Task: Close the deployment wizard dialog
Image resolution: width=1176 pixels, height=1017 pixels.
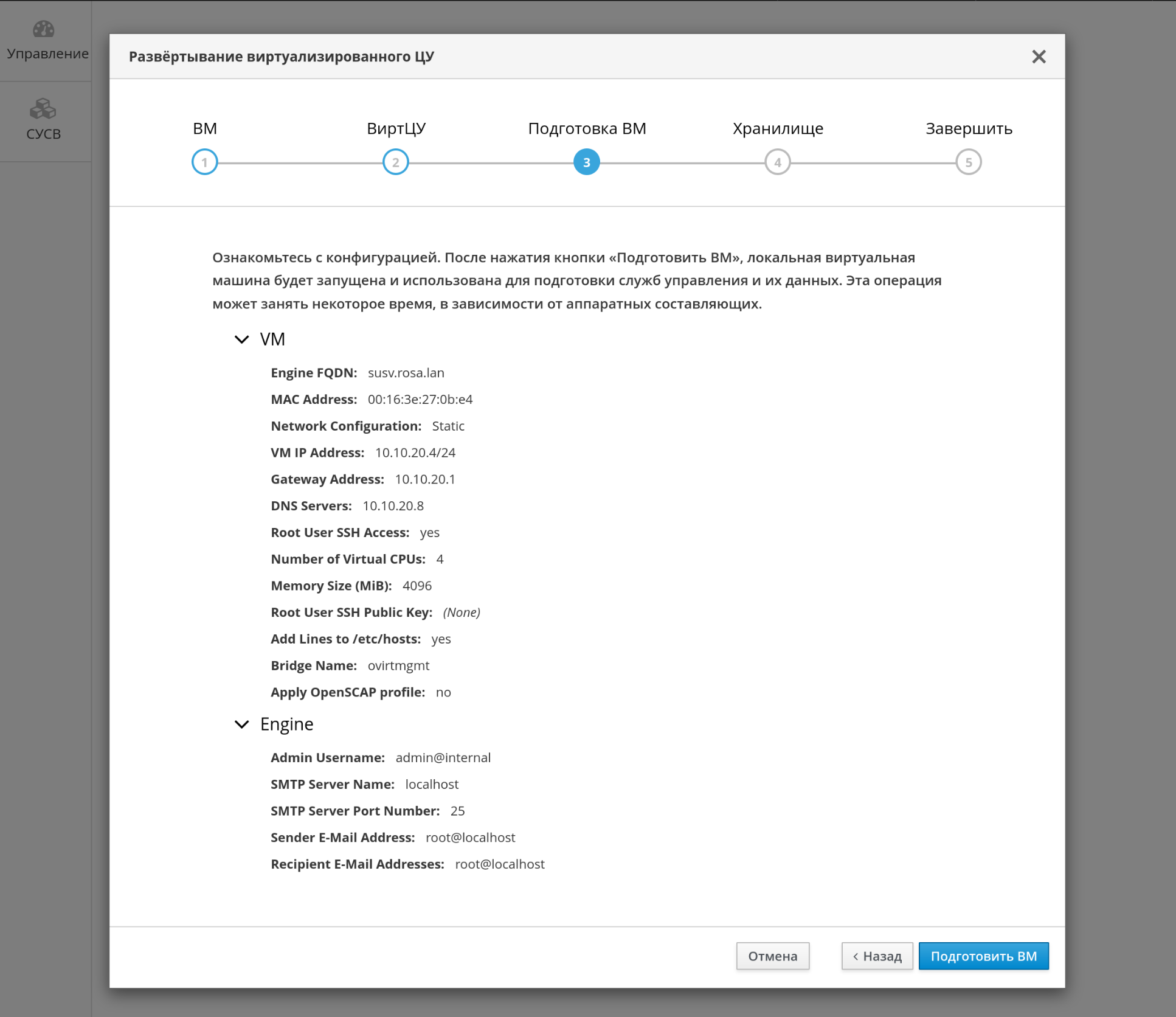Action: [x=1039, y=57]
